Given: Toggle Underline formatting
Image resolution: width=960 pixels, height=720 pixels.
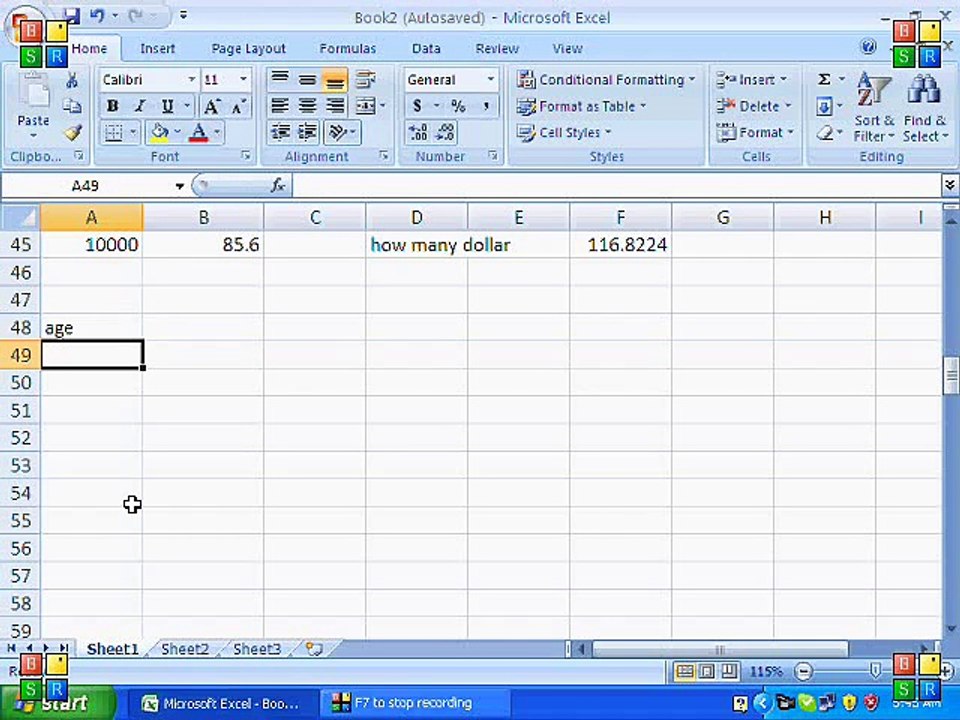Looking at the screenshot, I should click(x=167, y=106).
